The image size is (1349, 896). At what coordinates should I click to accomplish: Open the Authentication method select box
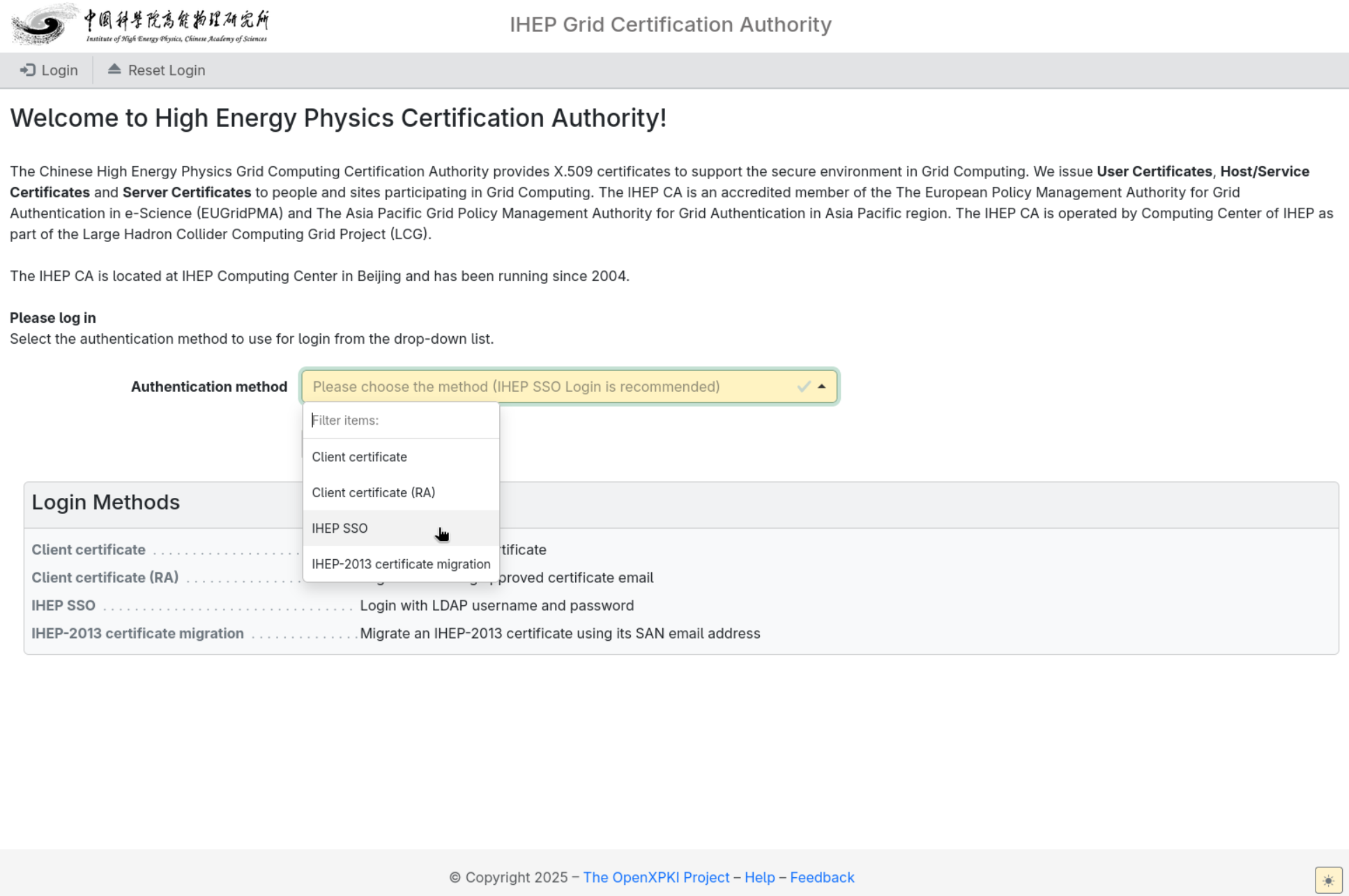pos(570,386)
